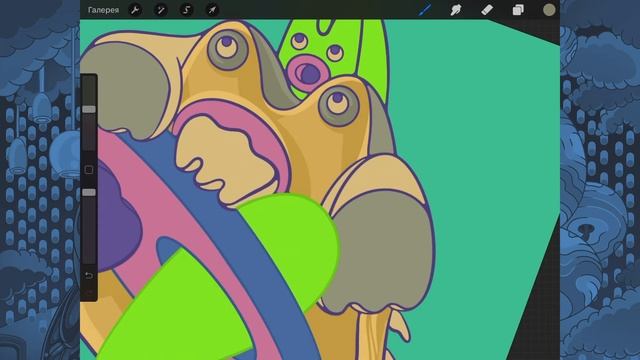The image size is (640, 360).
Task: Open the active color swatch picker
Action: (x=549, y=10)
